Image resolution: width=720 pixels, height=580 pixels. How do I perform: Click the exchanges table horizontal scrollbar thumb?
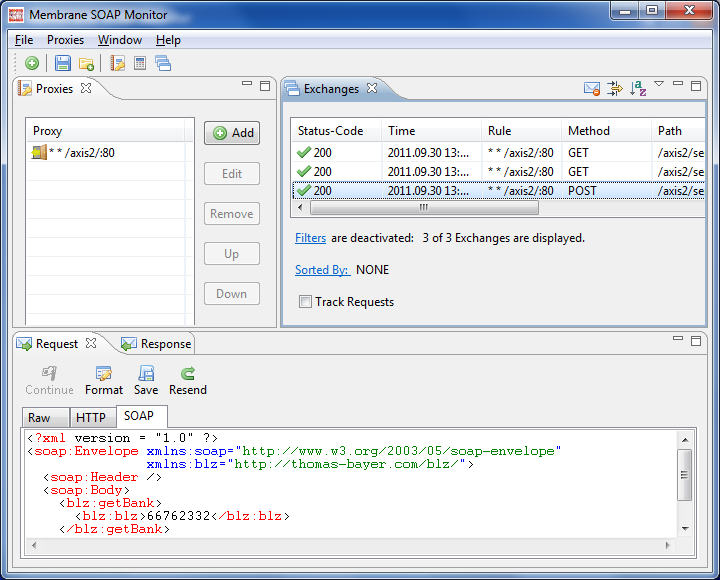(424, 208)
